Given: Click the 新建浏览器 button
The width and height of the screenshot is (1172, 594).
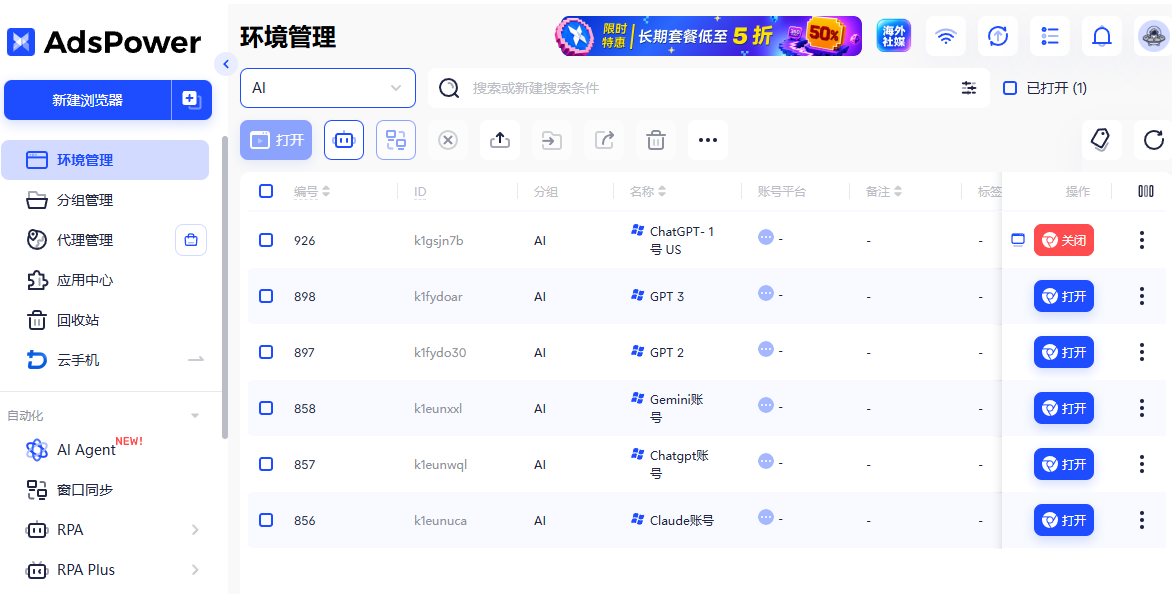Looking at the screenshot, I should (x=87, y=100).
